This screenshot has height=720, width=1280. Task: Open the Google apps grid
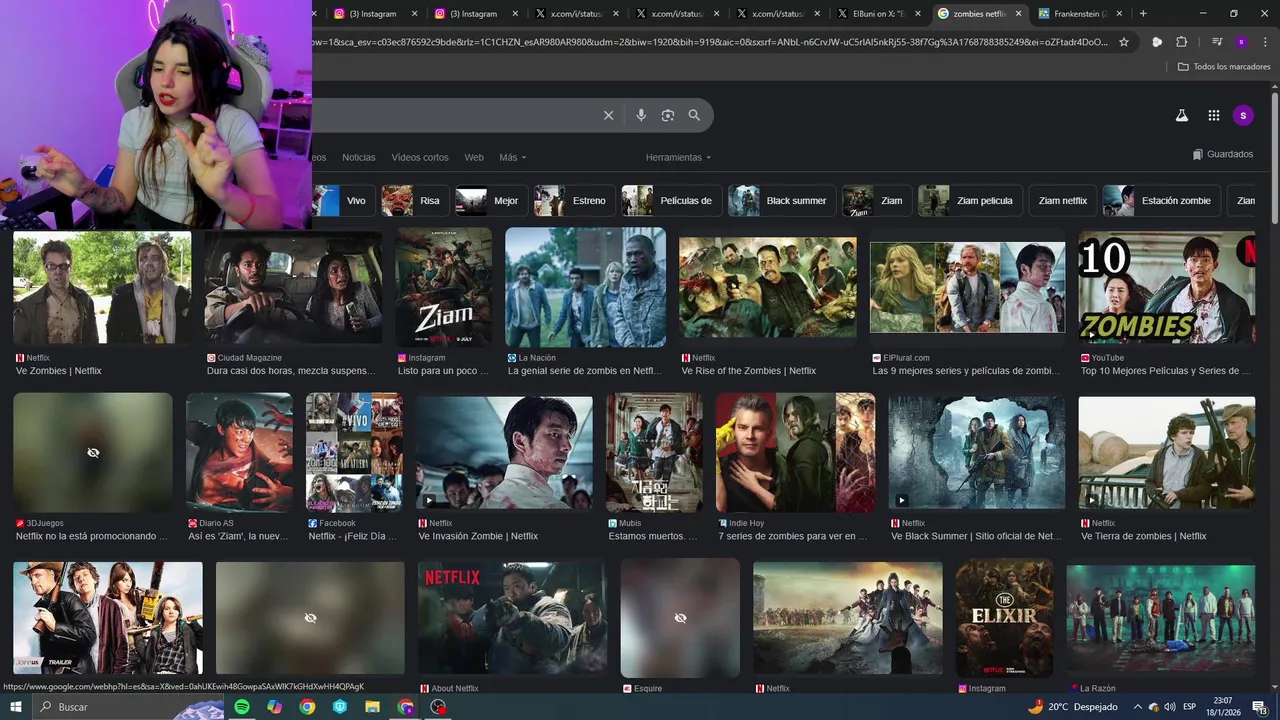coord(1213,115)
